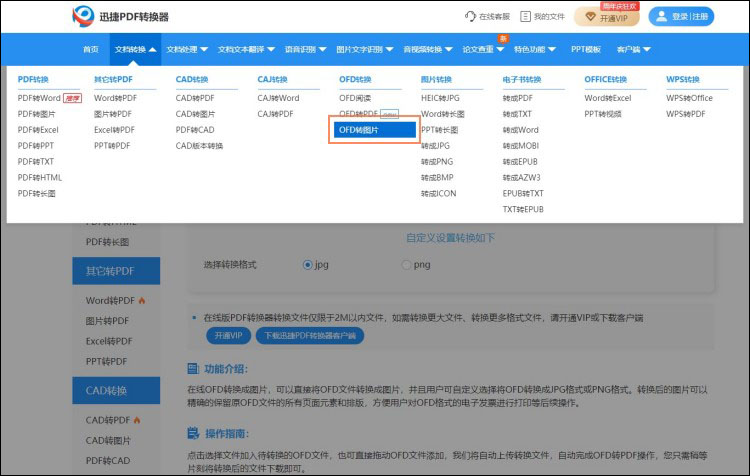The image size is (750, 476).
Task: Click the 操作指南 section icon
Action: coord(193,433)
